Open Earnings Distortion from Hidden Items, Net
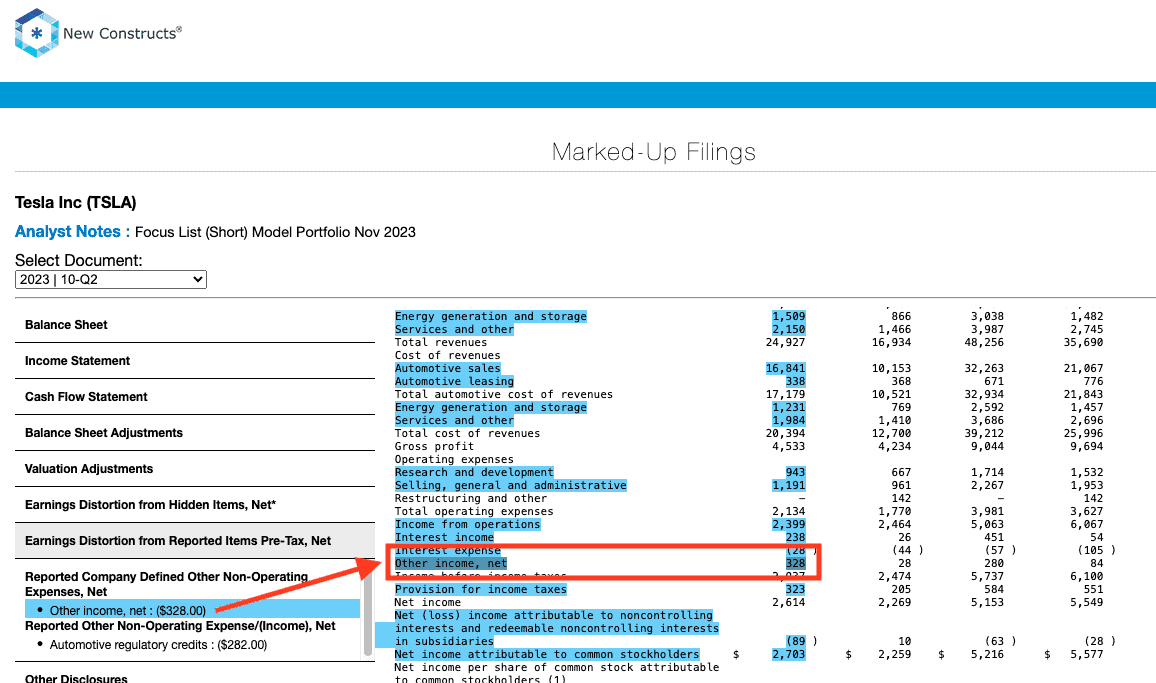Screen dimensions: 1156x683 pyautogui.click(x=195, y=505)
